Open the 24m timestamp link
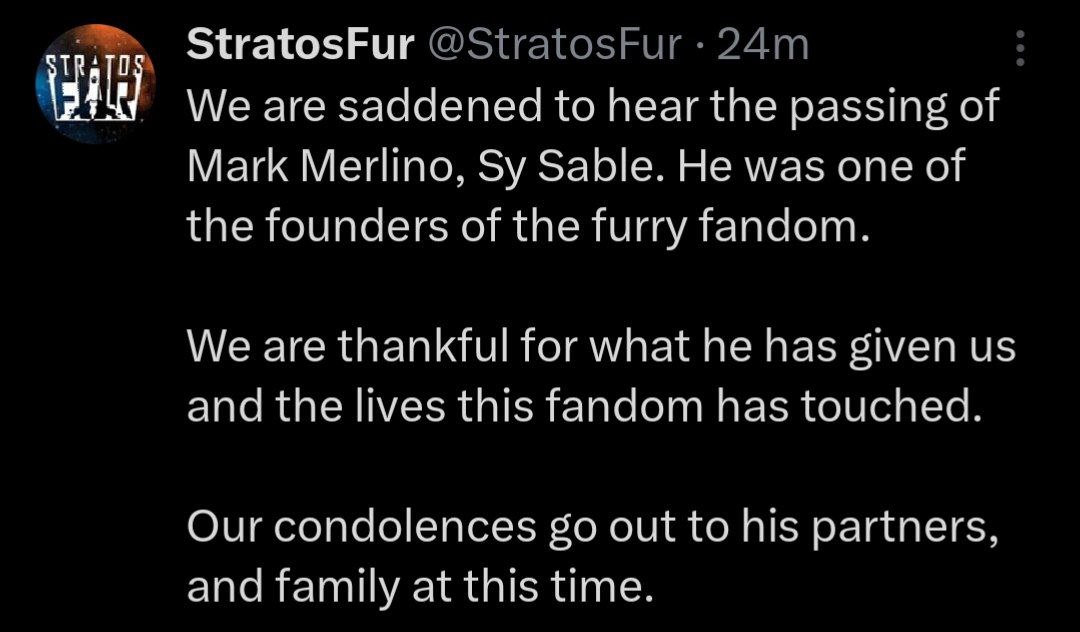1080x632 pixels. click(x=763, y=46)
